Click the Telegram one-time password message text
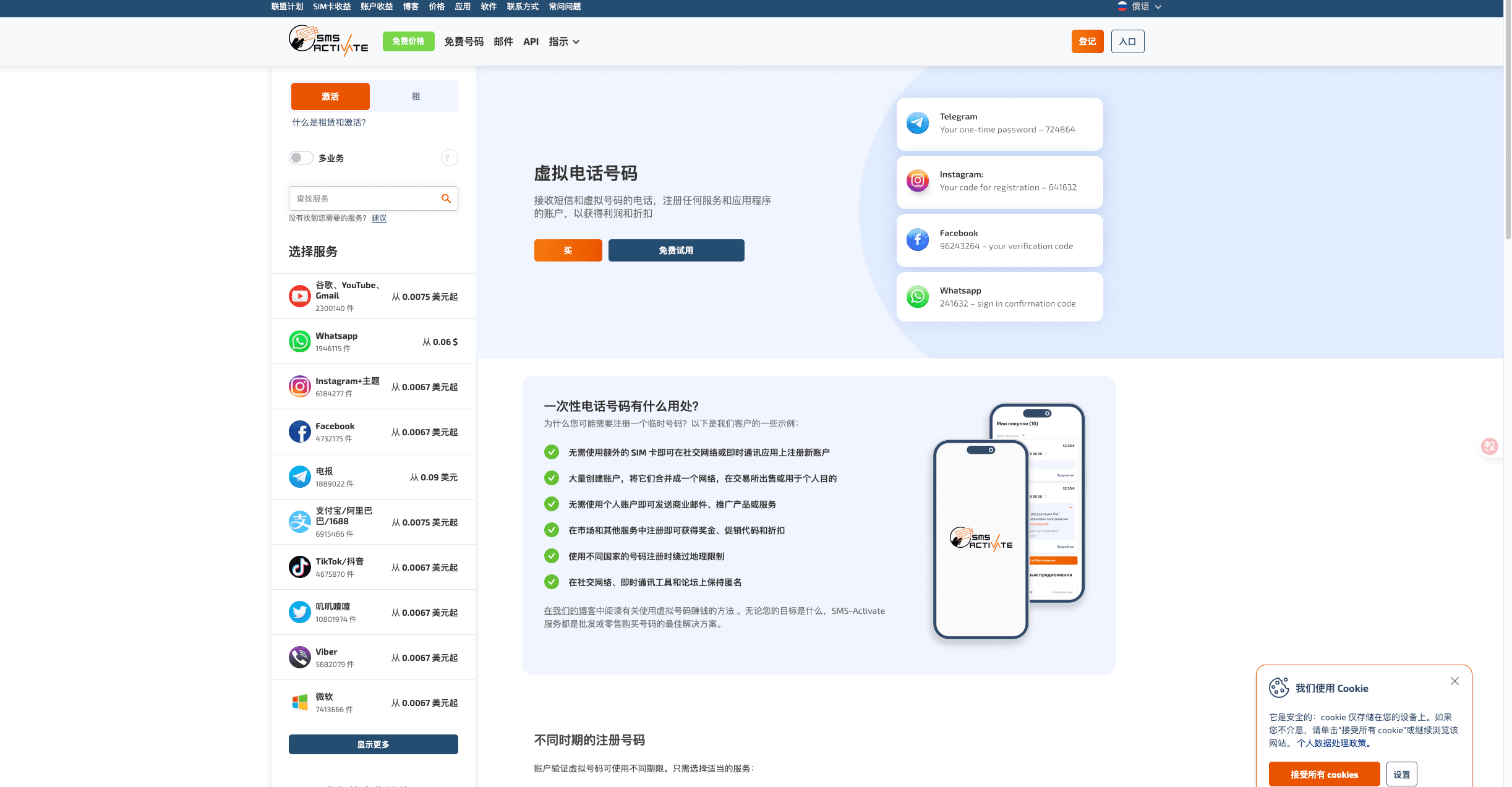 pos(1007,130)
